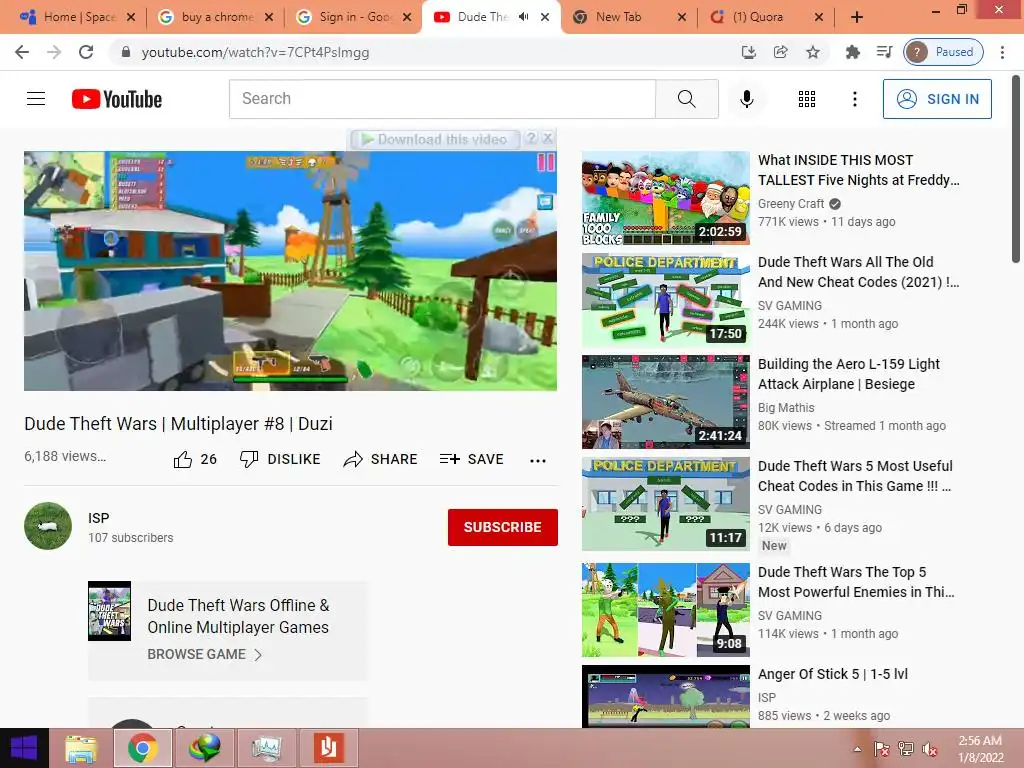The width and height of the screenshot is (1024, 768).
Task: Go back in Chrome
Action: pyautogui.click(x=22, y=52)
